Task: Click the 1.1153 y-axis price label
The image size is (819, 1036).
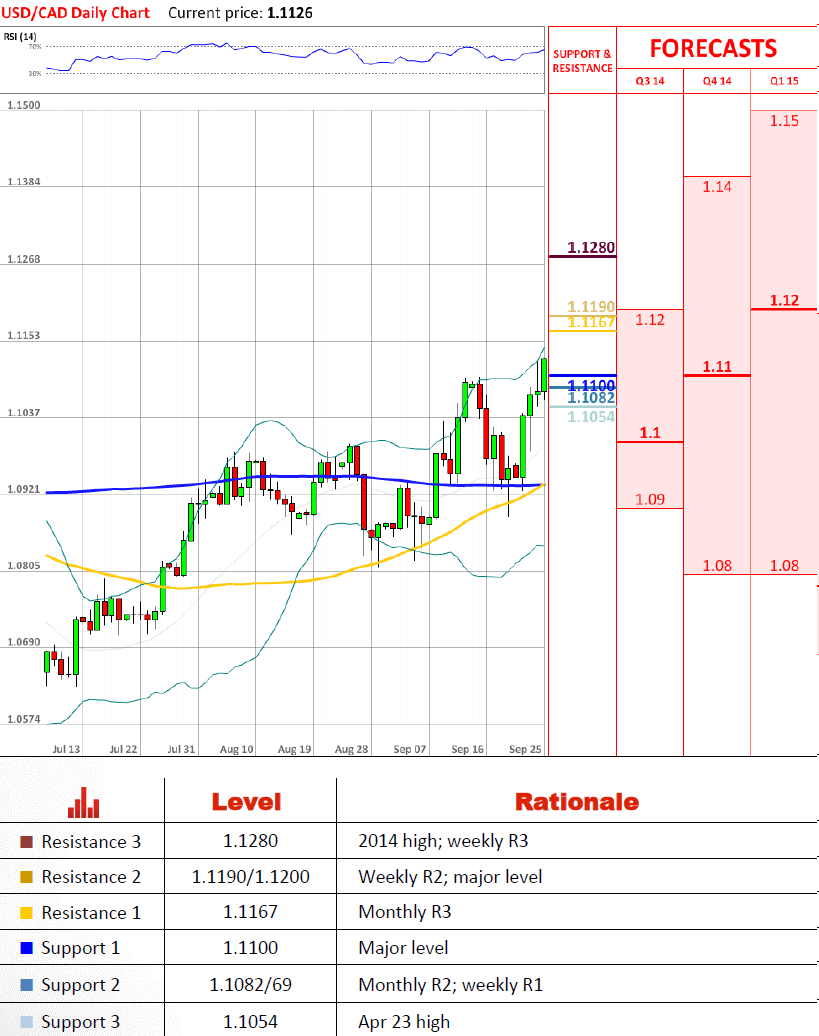Action: pyautogui.click(x=24, y=336)
